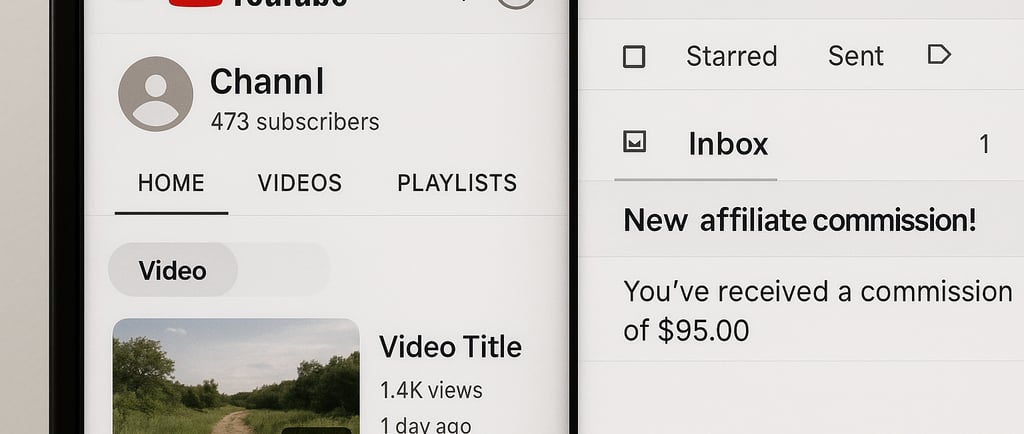Select the Inbox label

click(x=728, y=144)
